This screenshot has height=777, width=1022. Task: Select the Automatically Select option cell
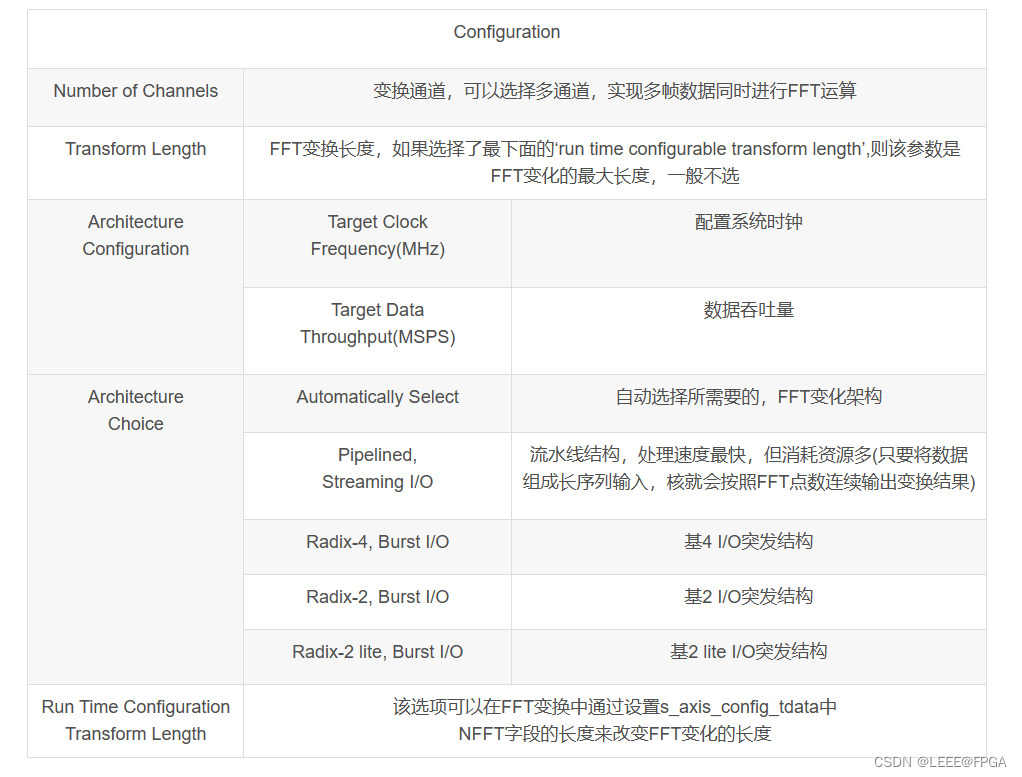(377, 397)
